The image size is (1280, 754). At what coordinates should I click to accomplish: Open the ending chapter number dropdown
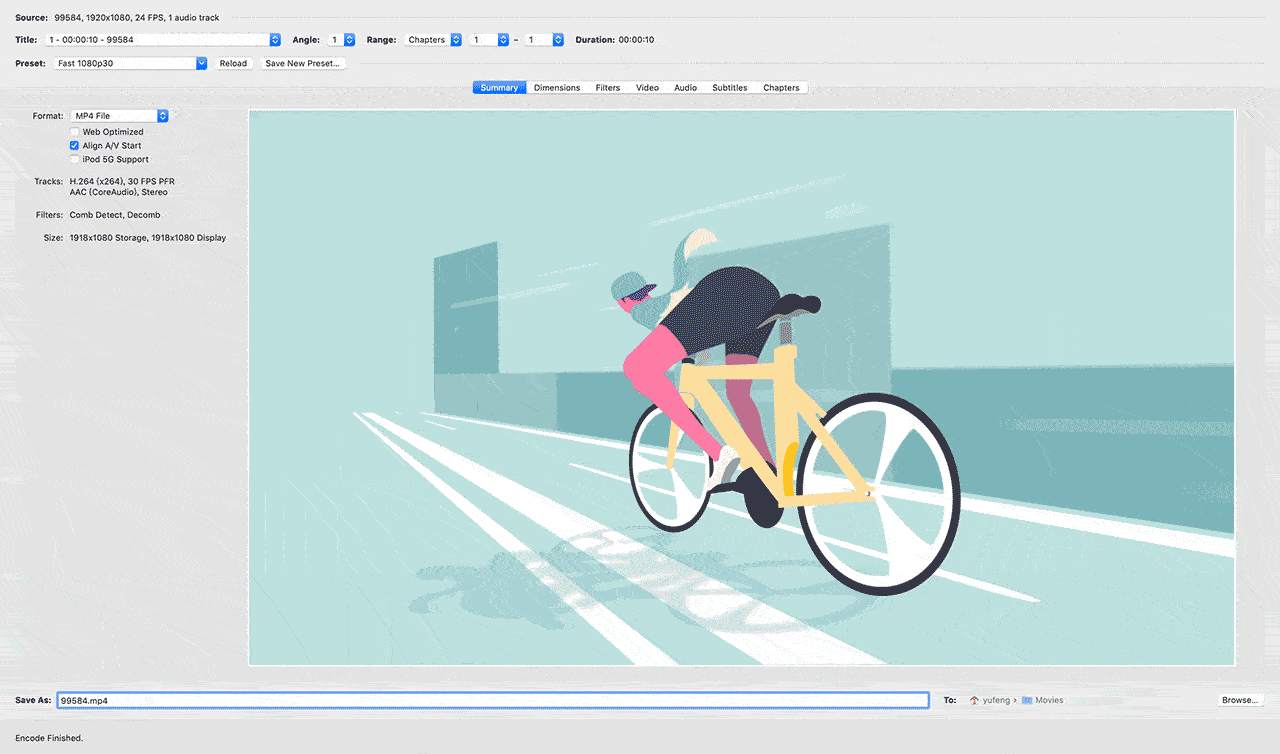click(545, 40)
